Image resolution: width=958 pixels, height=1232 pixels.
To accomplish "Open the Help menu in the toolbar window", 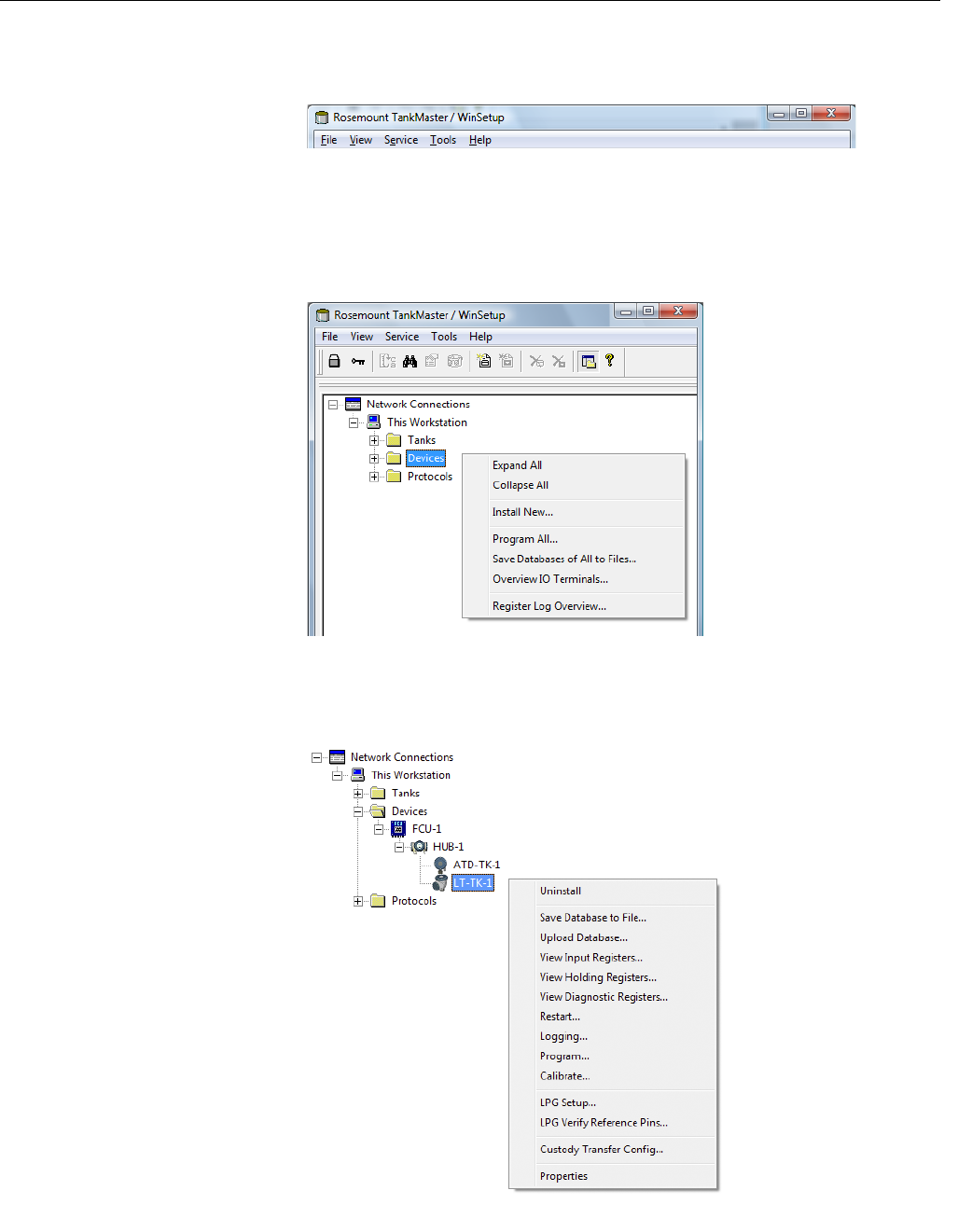I will pos(480,337).
